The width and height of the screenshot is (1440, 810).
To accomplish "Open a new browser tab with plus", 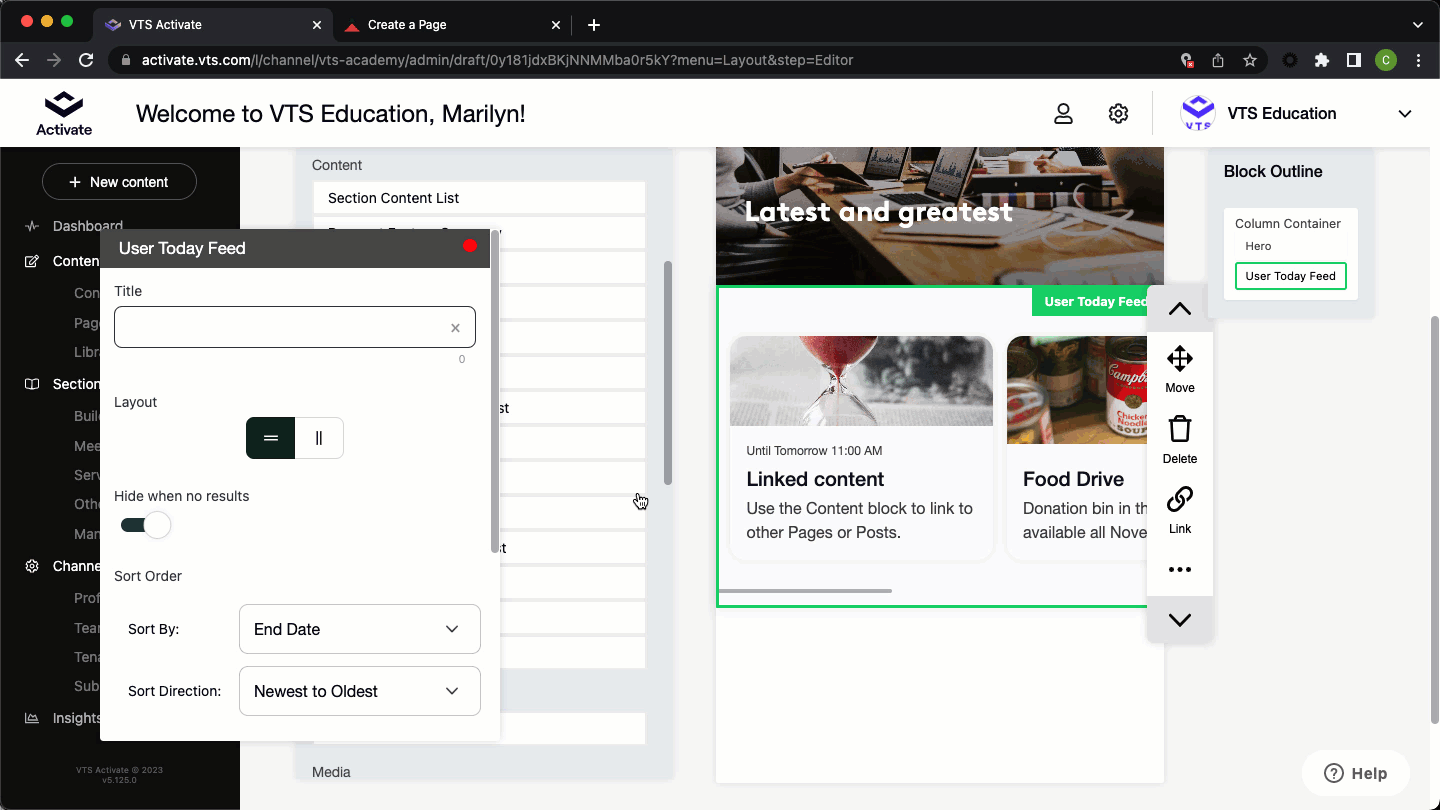I will pos(594,25).
